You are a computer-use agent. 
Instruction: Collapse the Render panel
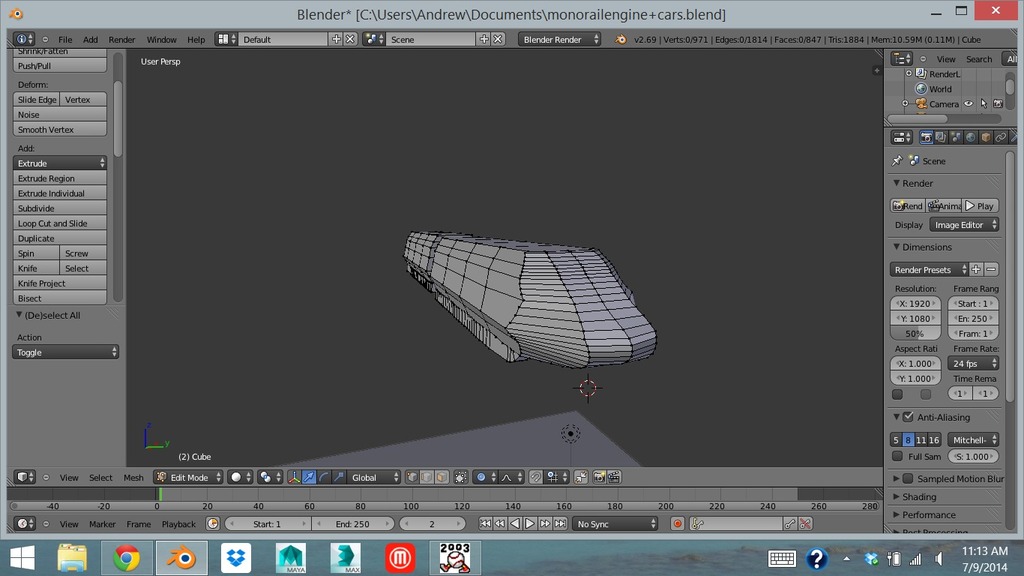click(897, 184)
